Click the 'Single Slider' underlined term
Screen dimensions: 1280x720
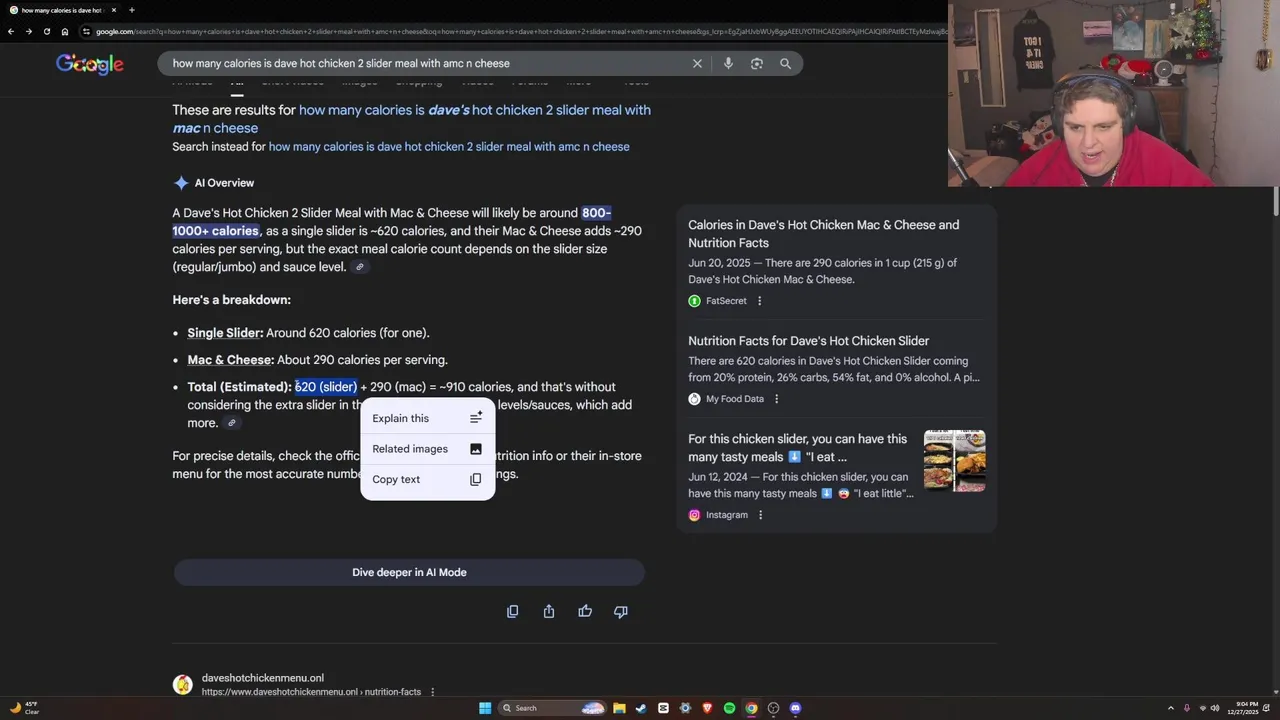[x=225, y=333]
